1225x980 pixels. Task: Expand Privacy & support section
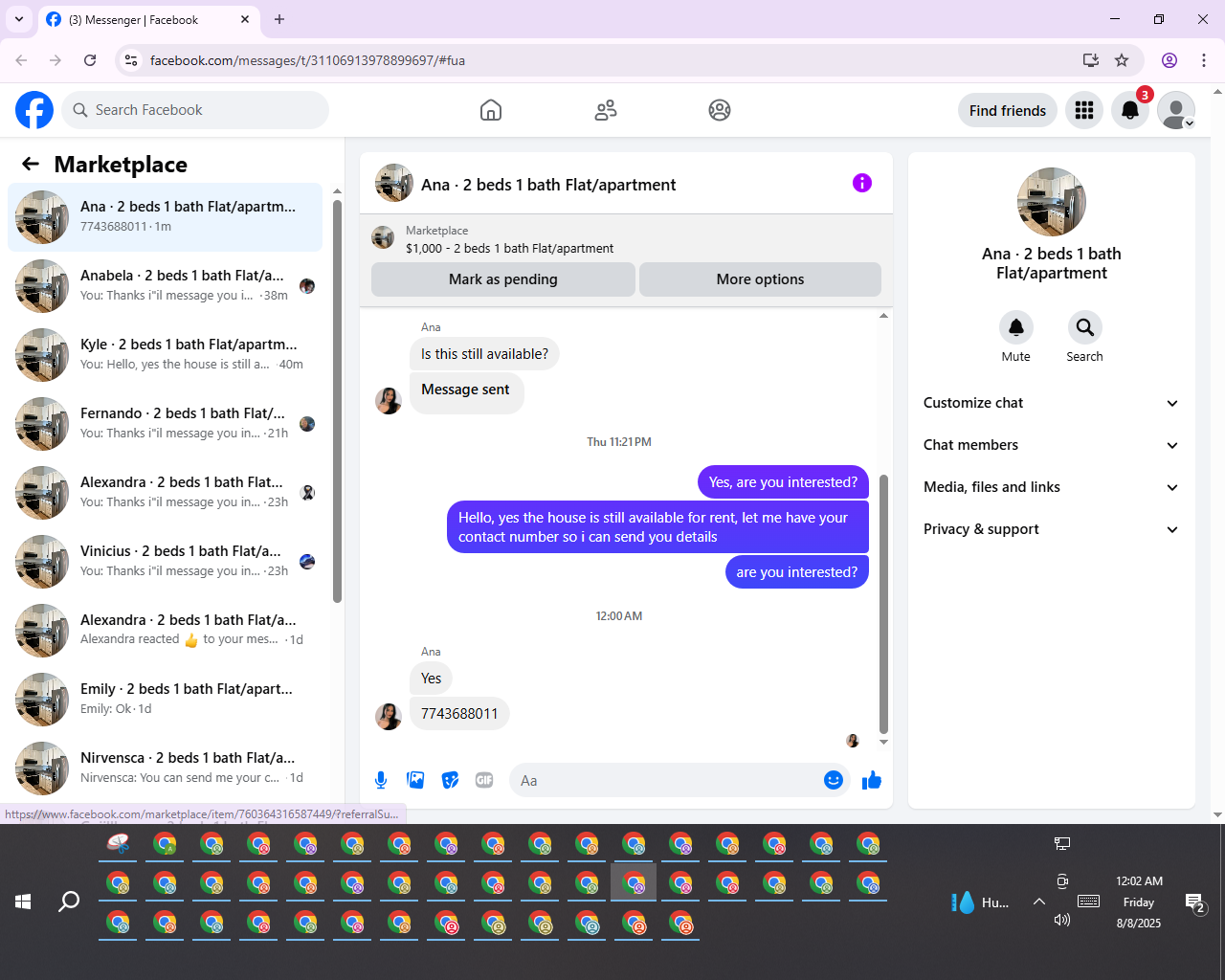1052,529
